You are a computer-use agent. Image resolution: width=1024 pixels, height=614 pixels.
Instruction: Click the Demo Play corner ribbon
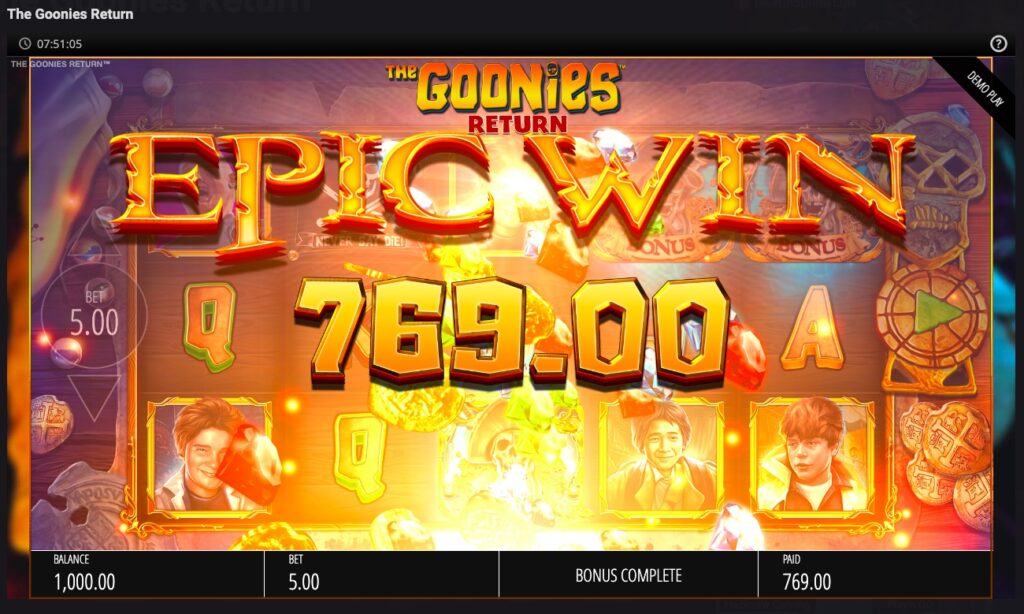click(x=978, y=89)
